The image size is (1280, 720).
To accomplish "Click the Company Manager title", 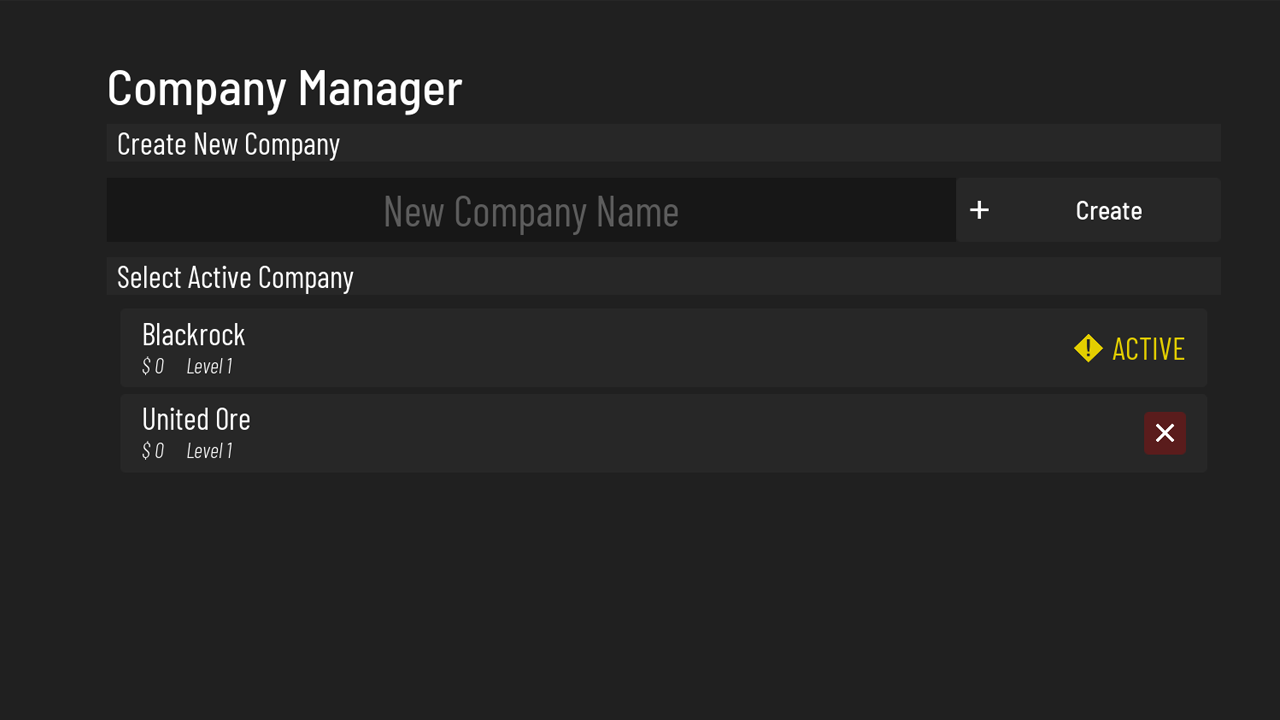I will coord(284,88).
